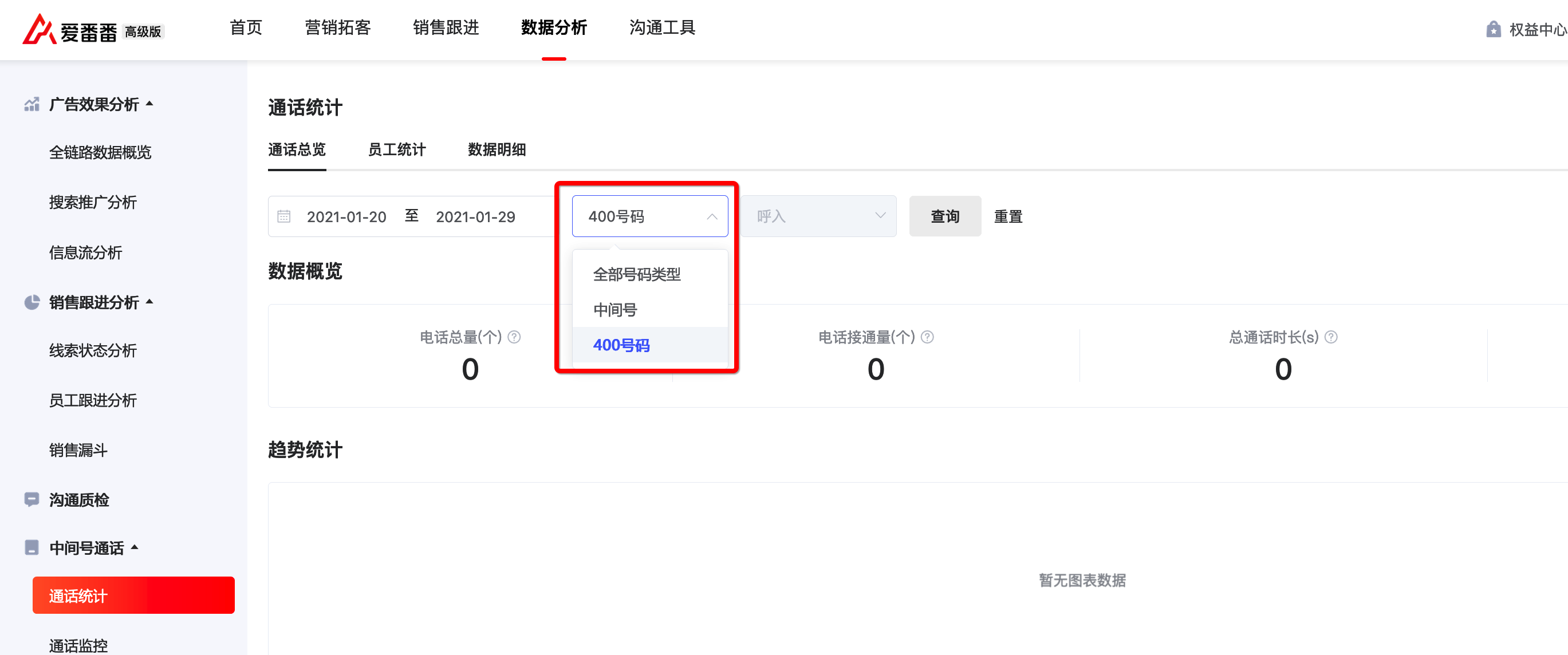The width and height of the screenshot is (1568, 655).
Task: Collapse the 中间号通话 section arrow
Action: coord(135,547)
